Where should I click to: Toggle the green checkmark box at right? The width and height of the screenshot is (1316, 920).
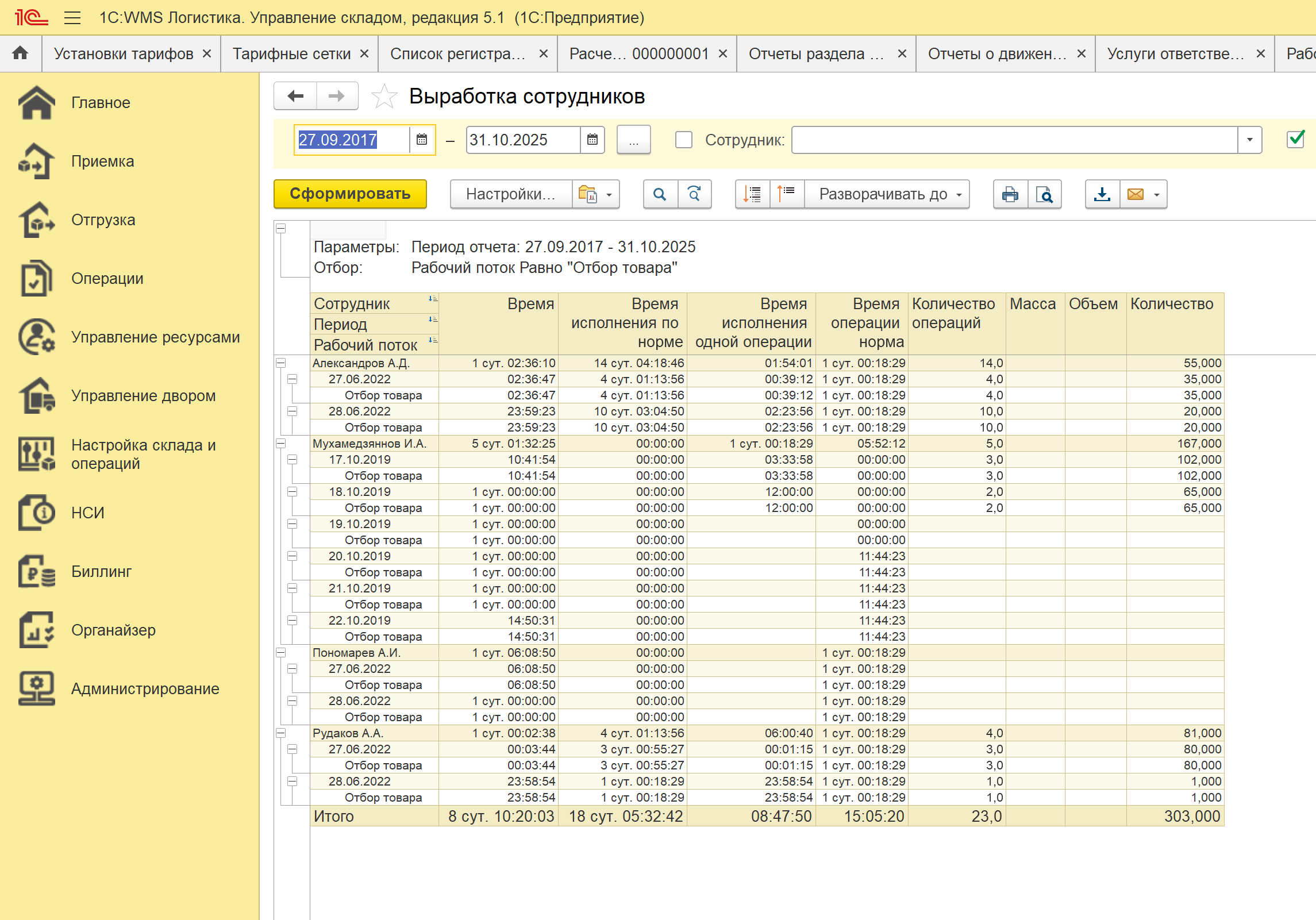point(1295,139)
